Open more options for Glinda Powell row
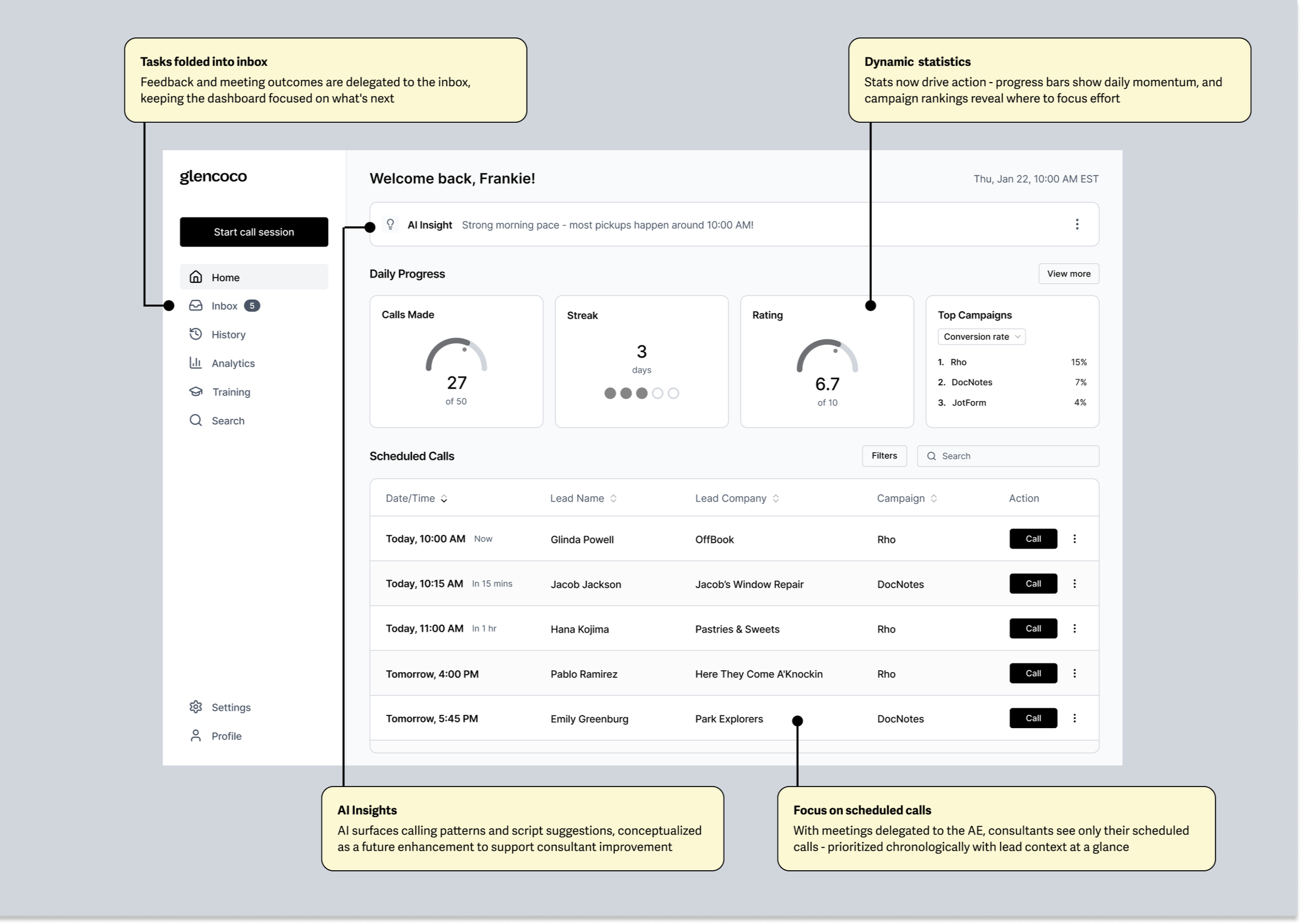This screenshot has width=1301, height=924. coord(1075,539)
